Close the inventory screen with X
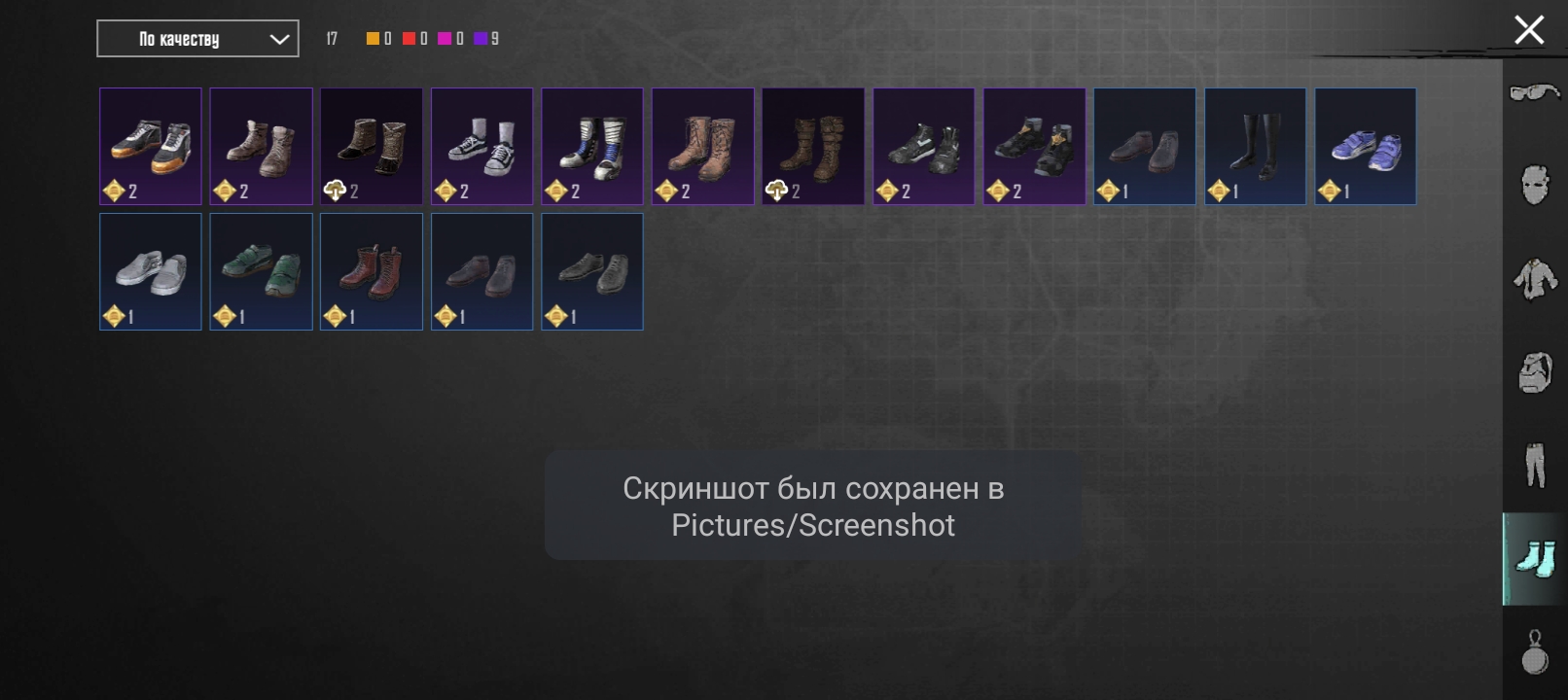 click(1529, 30)
